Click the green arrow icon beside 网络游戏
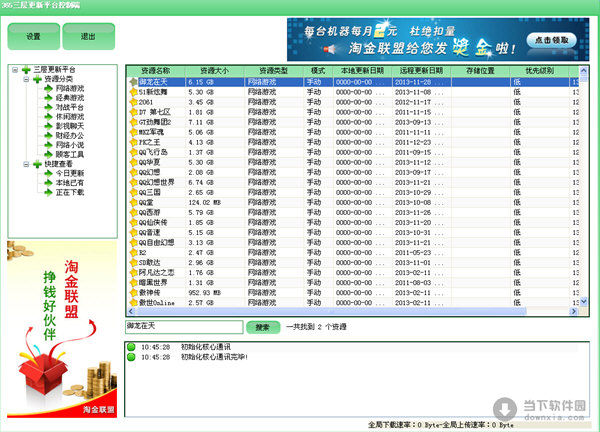Image resolution: width=600 pixels, height=432 pixels. (48, 88)
